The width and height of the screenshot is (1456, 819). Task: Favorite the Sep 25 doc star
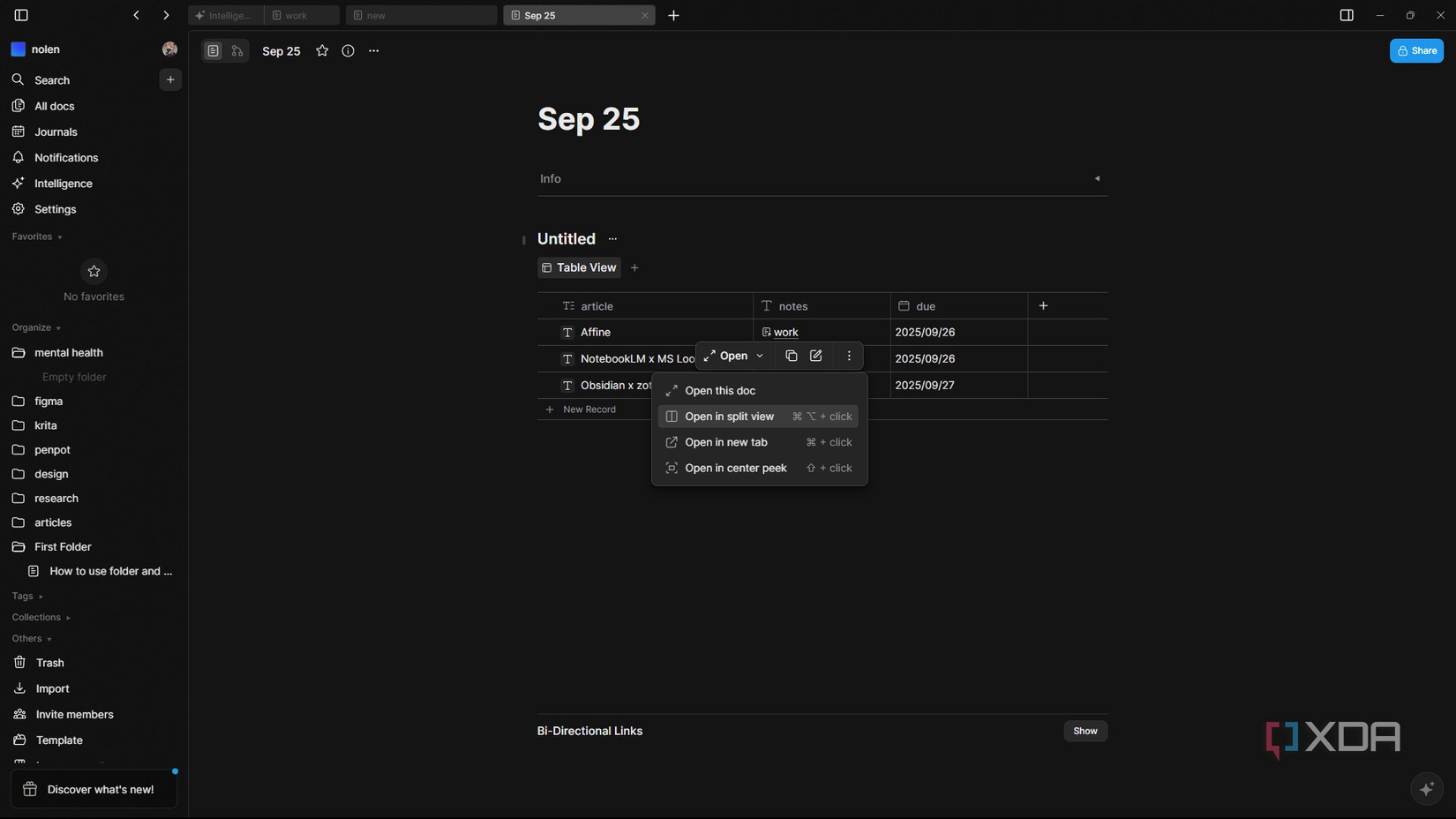(322, 51)
